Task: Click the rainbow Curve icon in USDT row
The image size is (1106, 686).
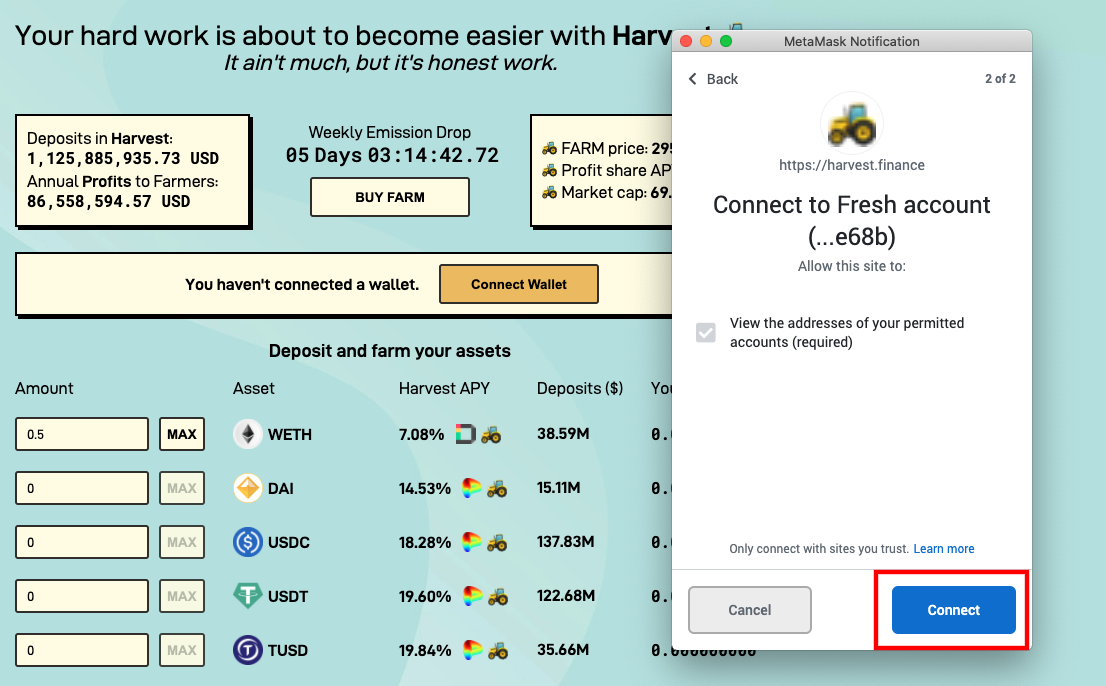Action: [473, 596]
